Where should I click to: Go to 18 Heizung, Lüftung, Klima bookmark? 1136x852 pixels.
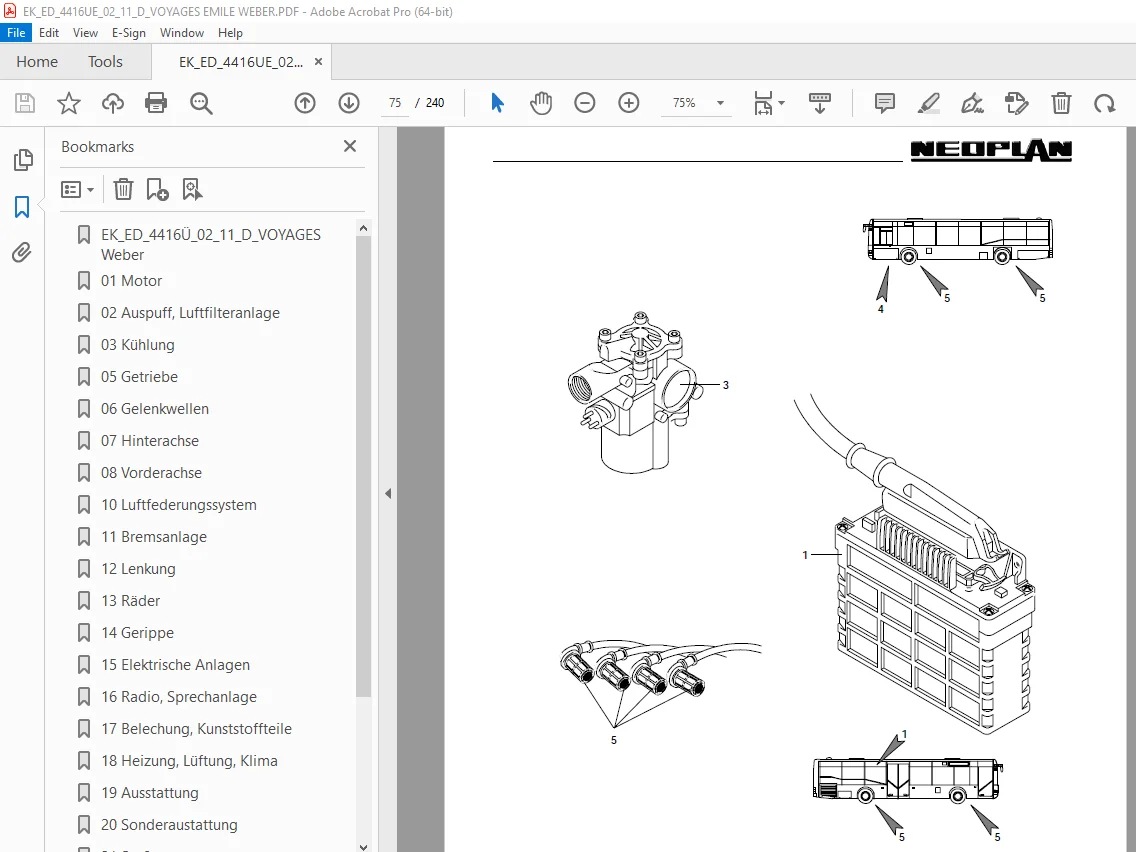coord(189,761)
